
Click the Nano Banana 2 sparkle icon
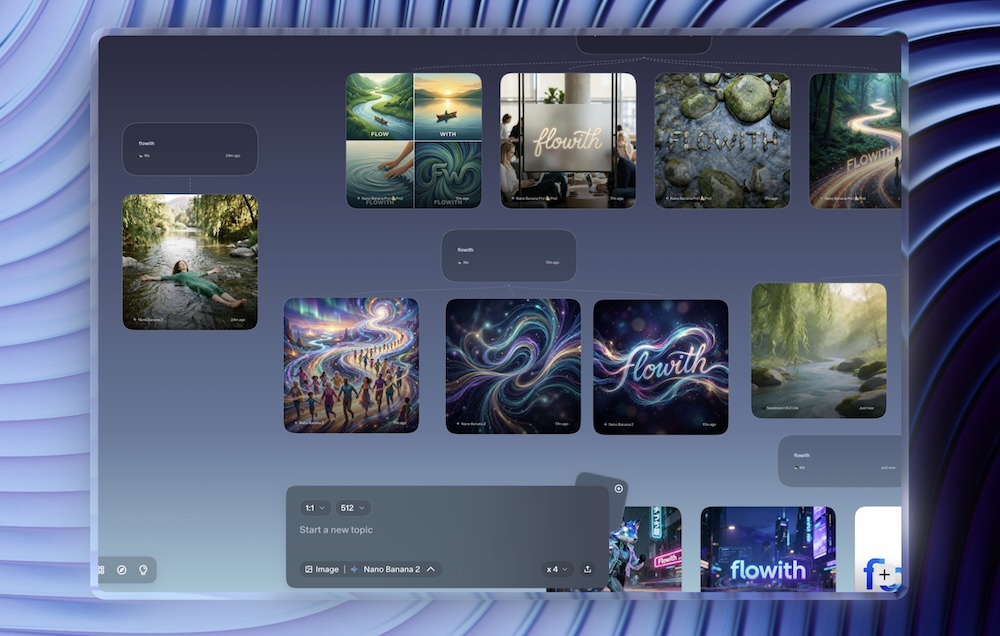[355, 569]
